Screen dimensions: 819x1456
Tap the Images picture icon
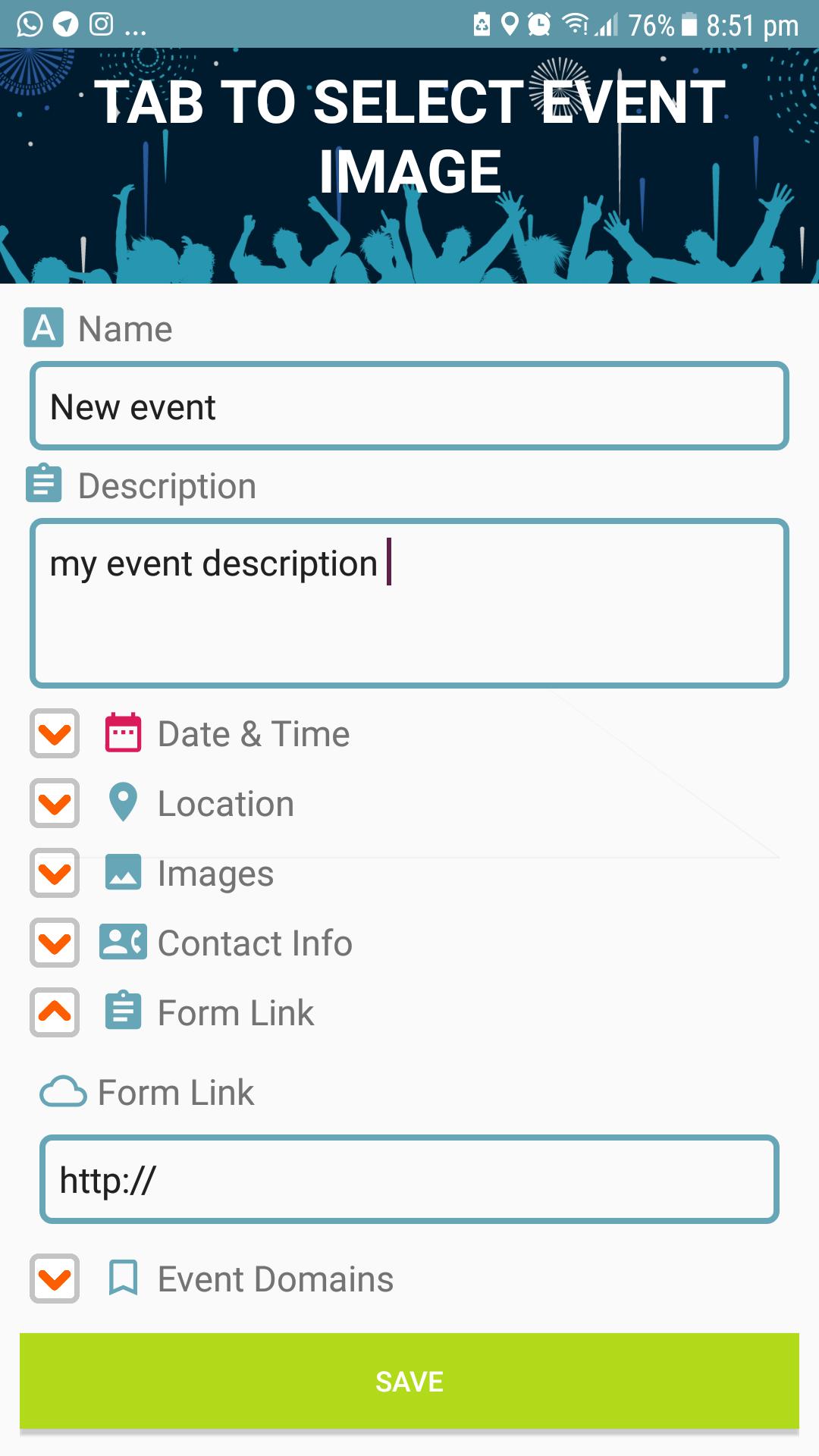point(123,872)
